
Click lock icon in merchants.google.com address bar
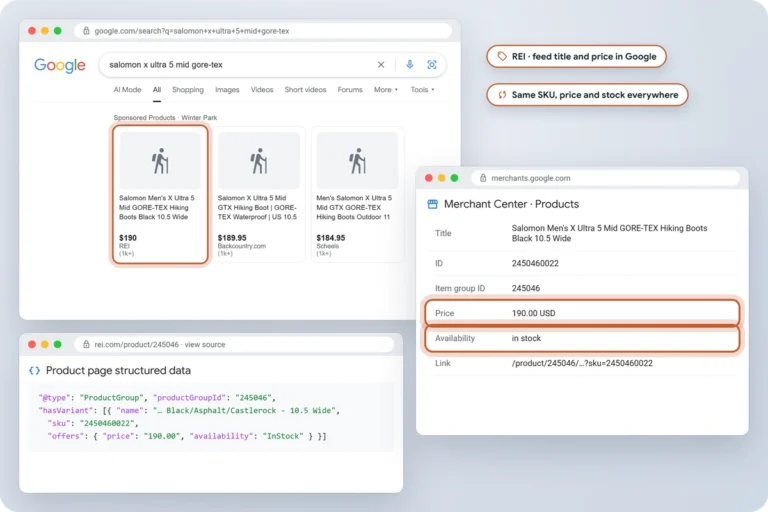483,178
